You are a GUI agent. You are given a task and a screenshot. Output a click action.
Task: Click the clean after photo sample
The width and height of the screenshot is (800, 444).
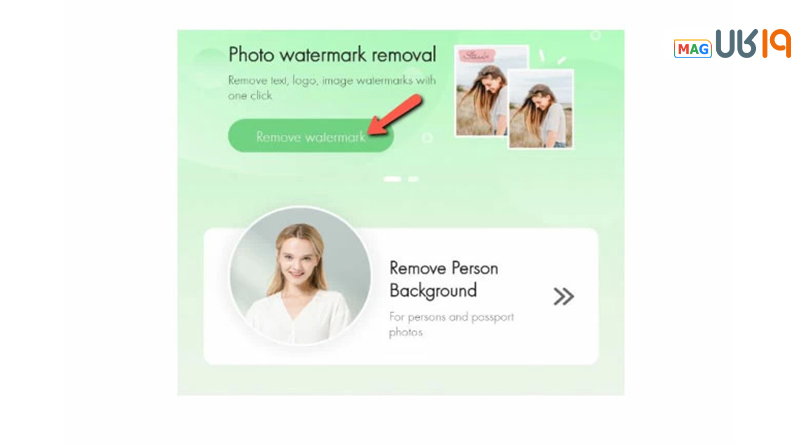(x=541, y=109)
